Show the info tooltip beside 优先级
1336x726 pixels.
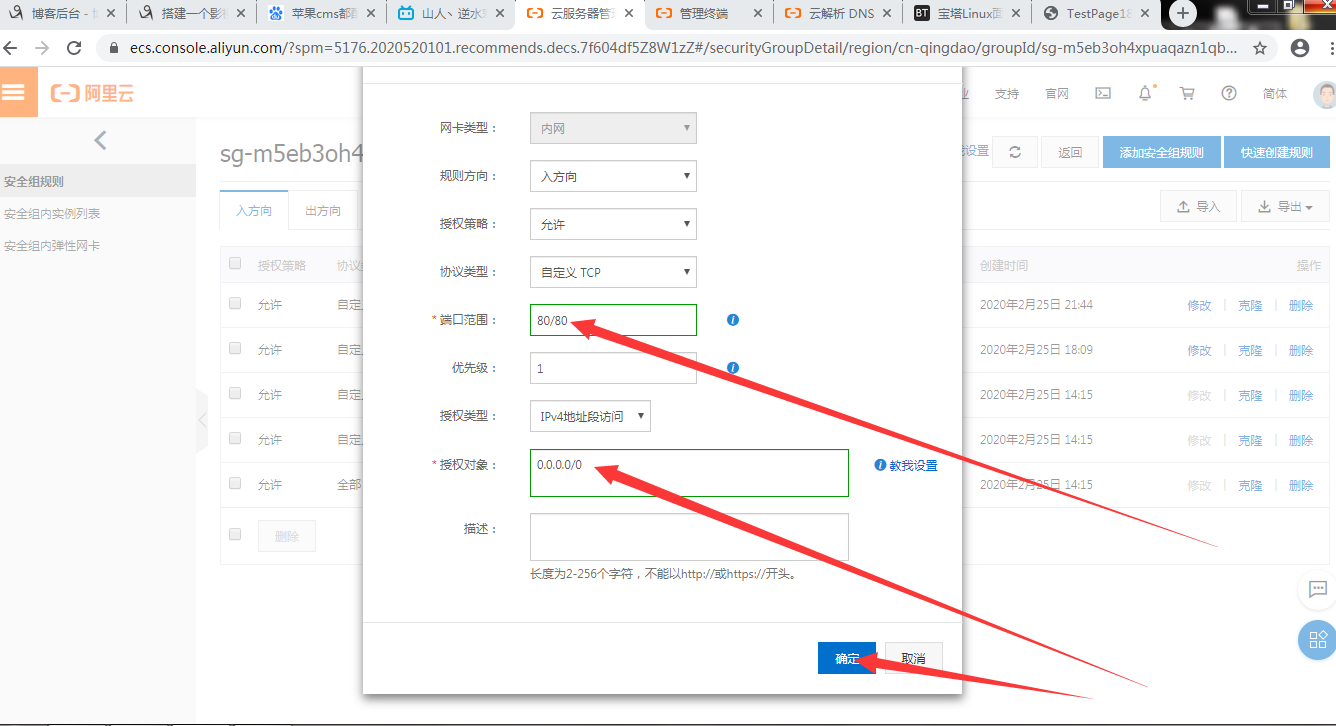pyautogui.click(x=733, y=368)
